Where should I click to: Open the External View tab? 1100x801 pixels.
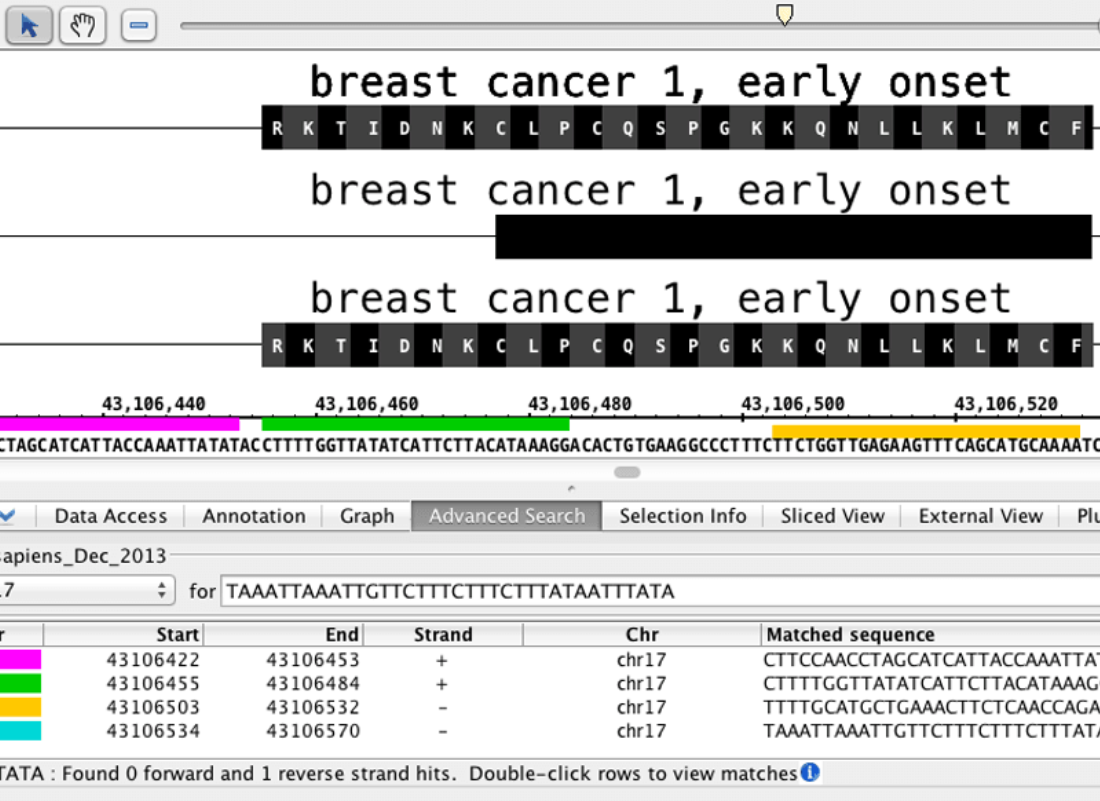[x=980, y=516]
